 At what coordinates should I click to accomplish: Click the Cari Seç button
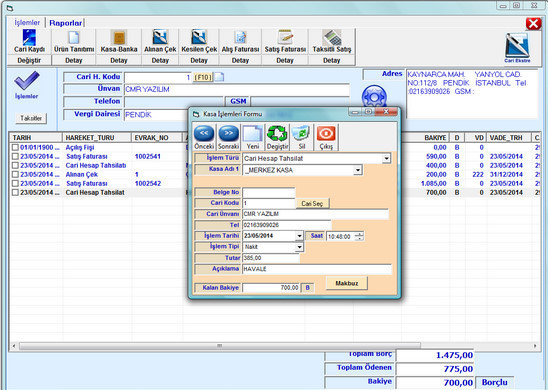point(312,203)
